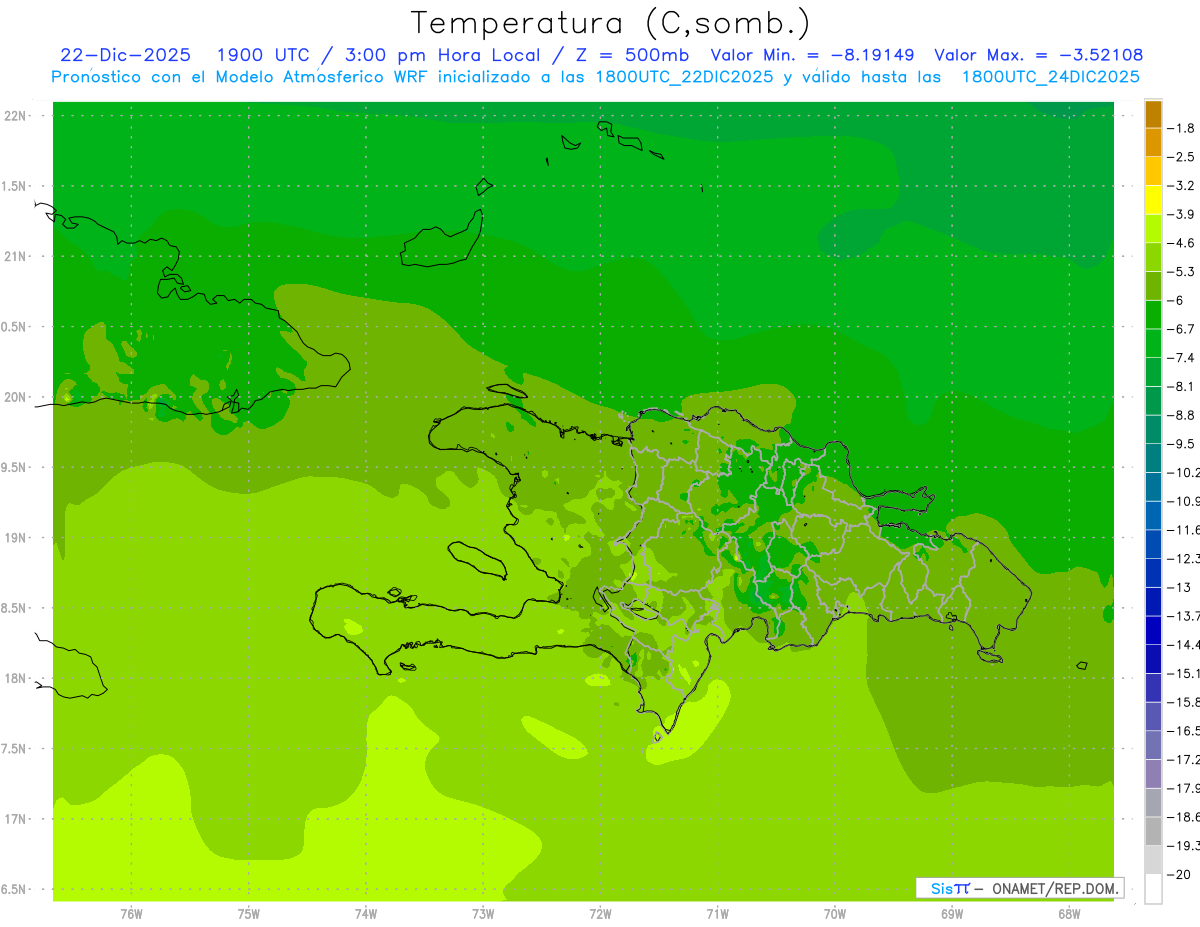The height and width of the screenshot is (927, 1200).
Task: Click the '-5.3' colorbar value
Action: point(1182,271)
